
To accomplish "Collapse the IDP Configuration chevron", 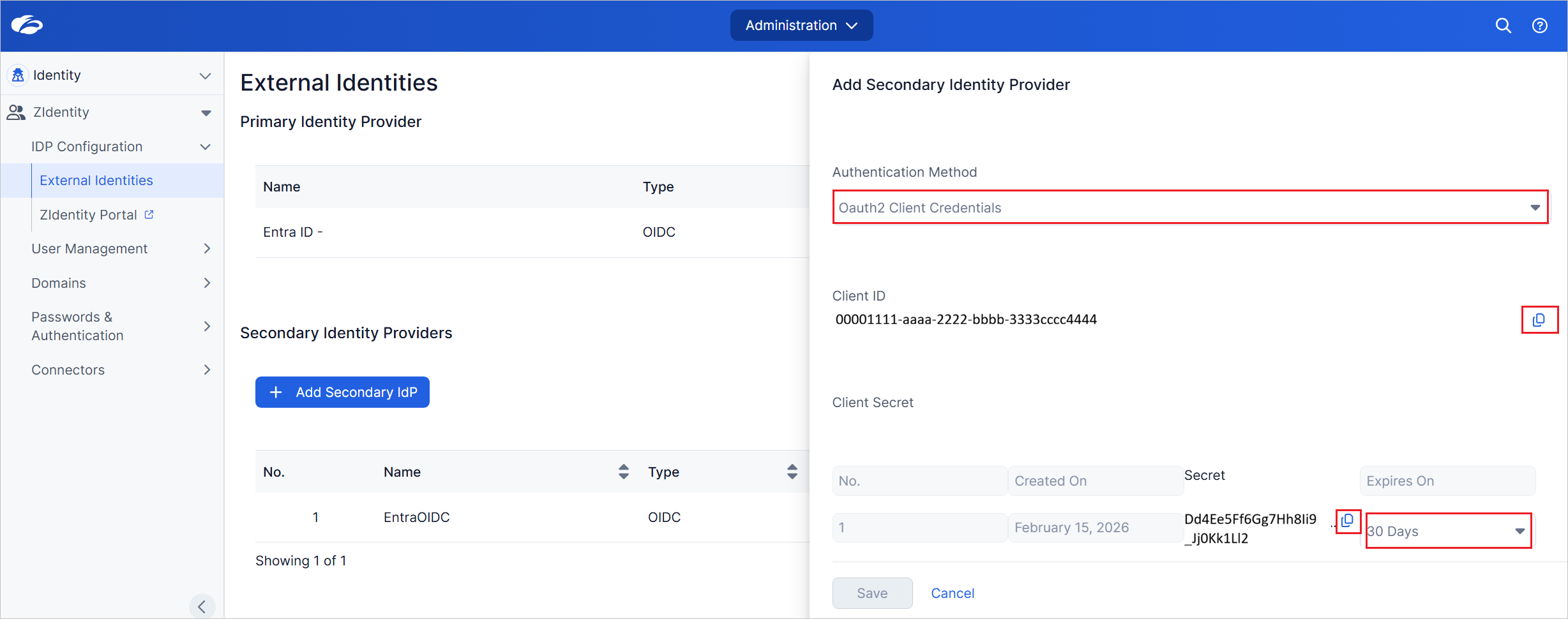I will coord(206,147).
